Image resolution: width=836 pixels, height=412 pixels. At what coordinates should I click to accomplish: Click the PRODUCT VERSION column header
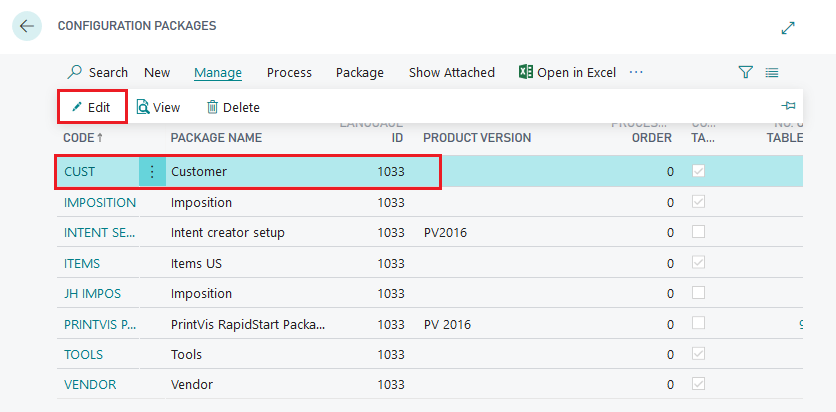tap(477, 138)
